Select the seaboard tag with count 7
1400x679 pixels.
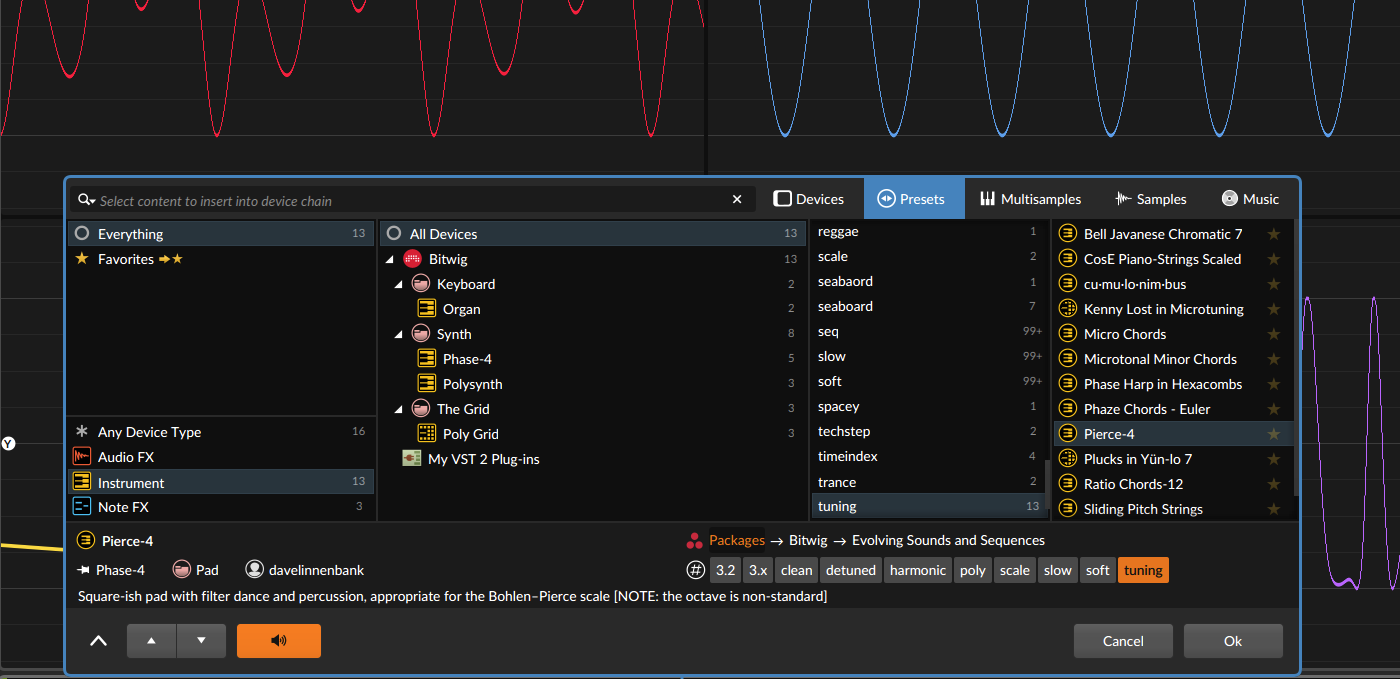pyautogui.click(x=928, y=306)
